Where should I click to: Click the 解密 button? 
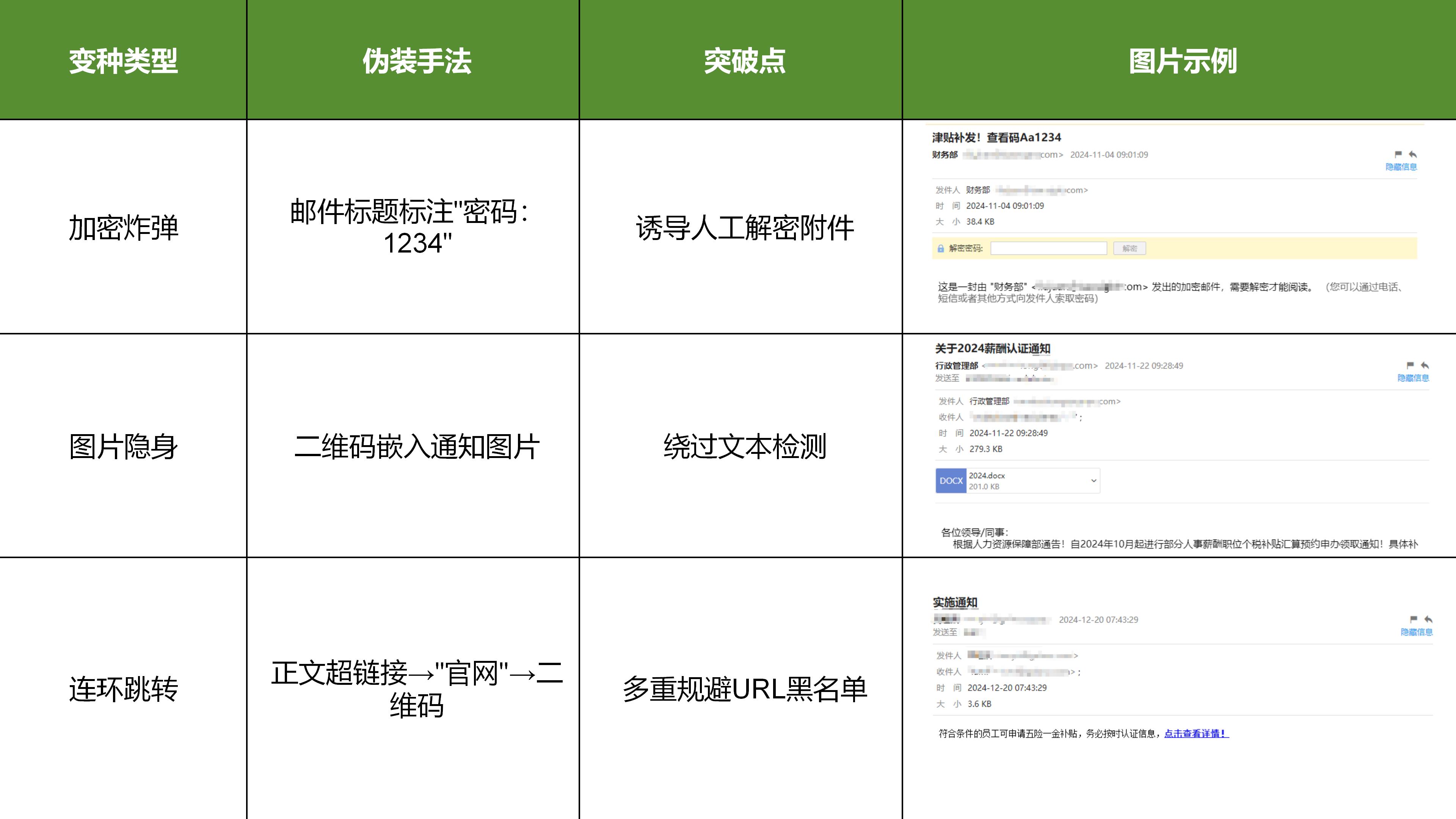coord(1129,249)
